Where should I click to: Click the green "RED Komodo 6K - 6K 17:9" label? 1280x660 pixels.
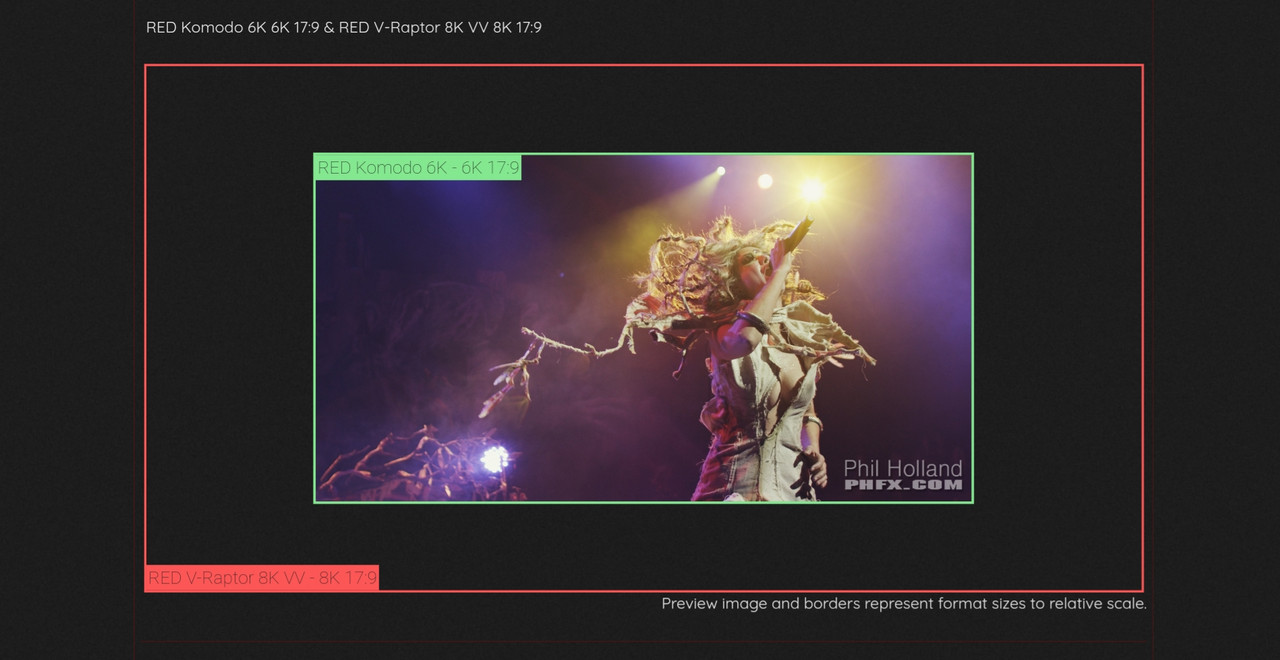(418, 168)
